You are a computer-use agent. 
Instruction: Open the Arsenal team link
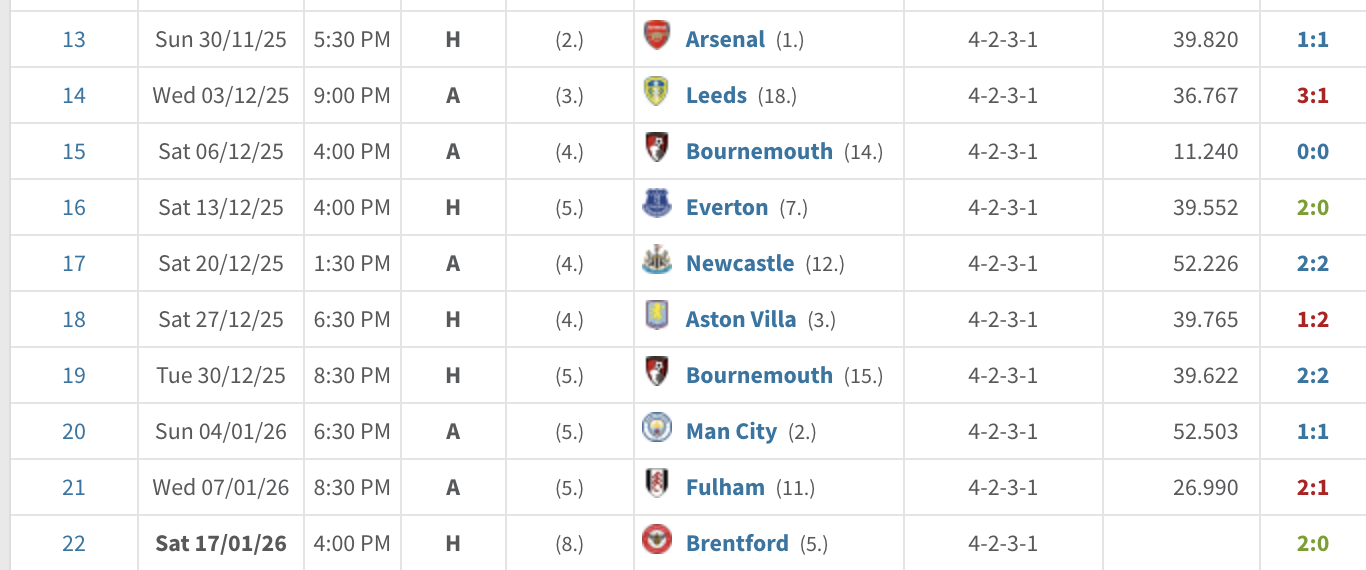pyautogui.click(x=725, y=40)
